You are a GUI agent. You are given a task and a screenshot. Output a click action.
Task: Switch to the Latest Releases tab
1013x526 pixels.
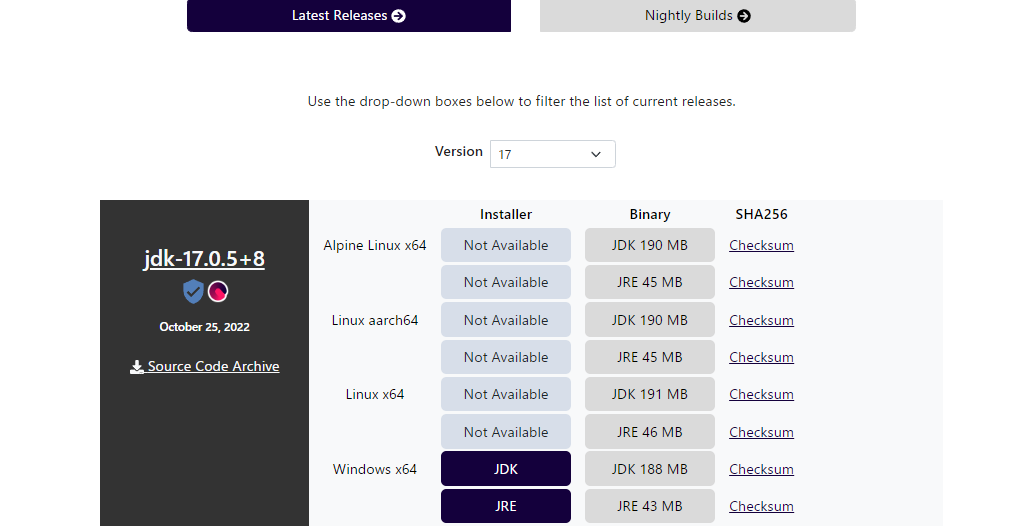point(348,16)
